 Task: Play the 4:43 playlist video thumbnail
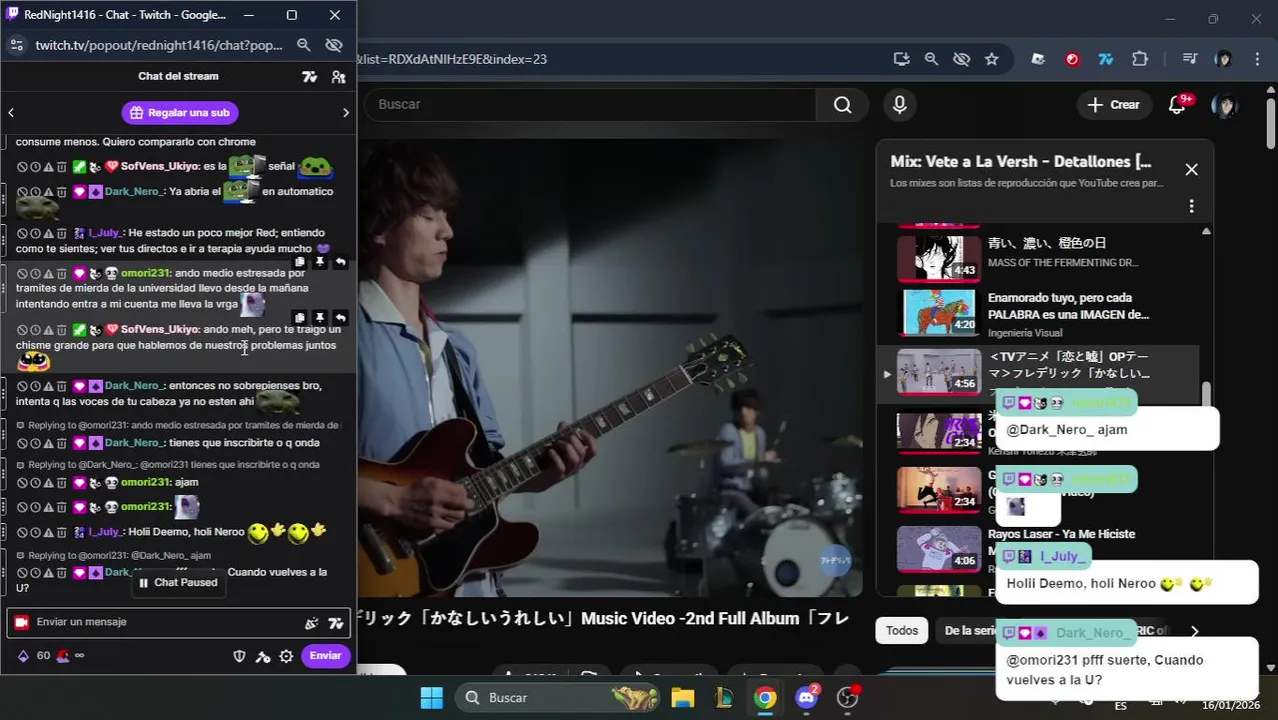[939, 258]
